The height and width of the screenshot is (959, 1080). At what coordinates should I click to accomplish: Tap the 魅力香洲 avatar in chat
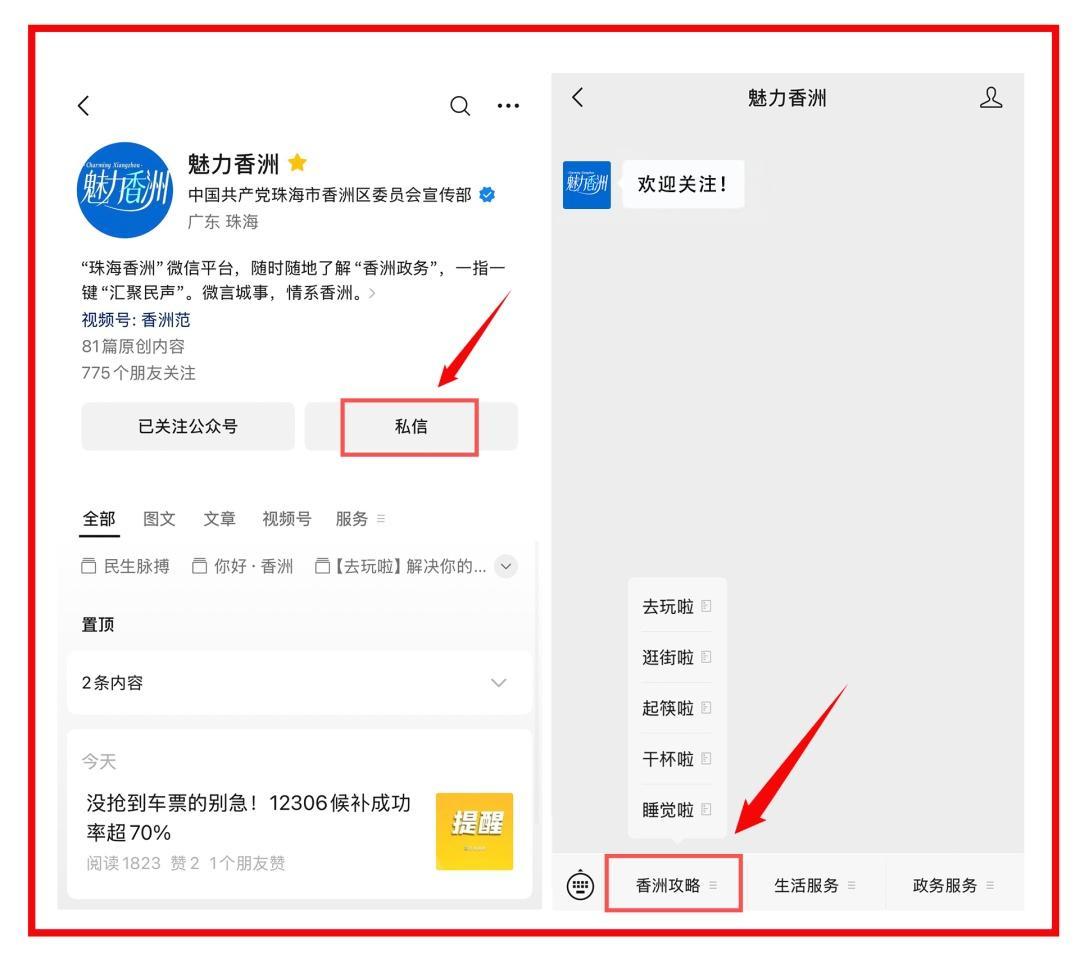[587, 185]
